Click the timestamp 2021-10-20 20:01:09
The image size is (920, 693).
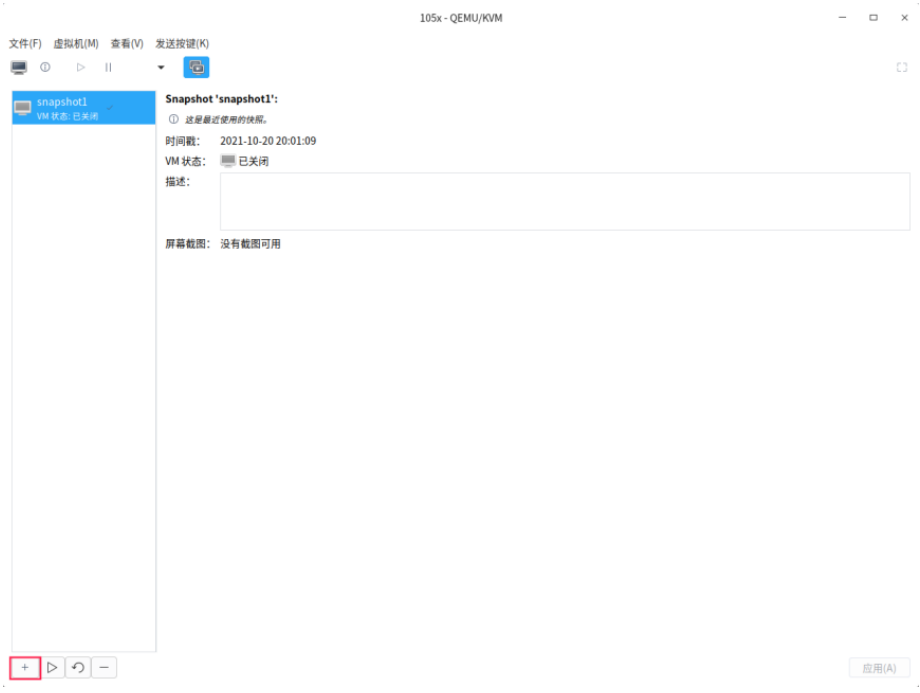pos(268,141)
